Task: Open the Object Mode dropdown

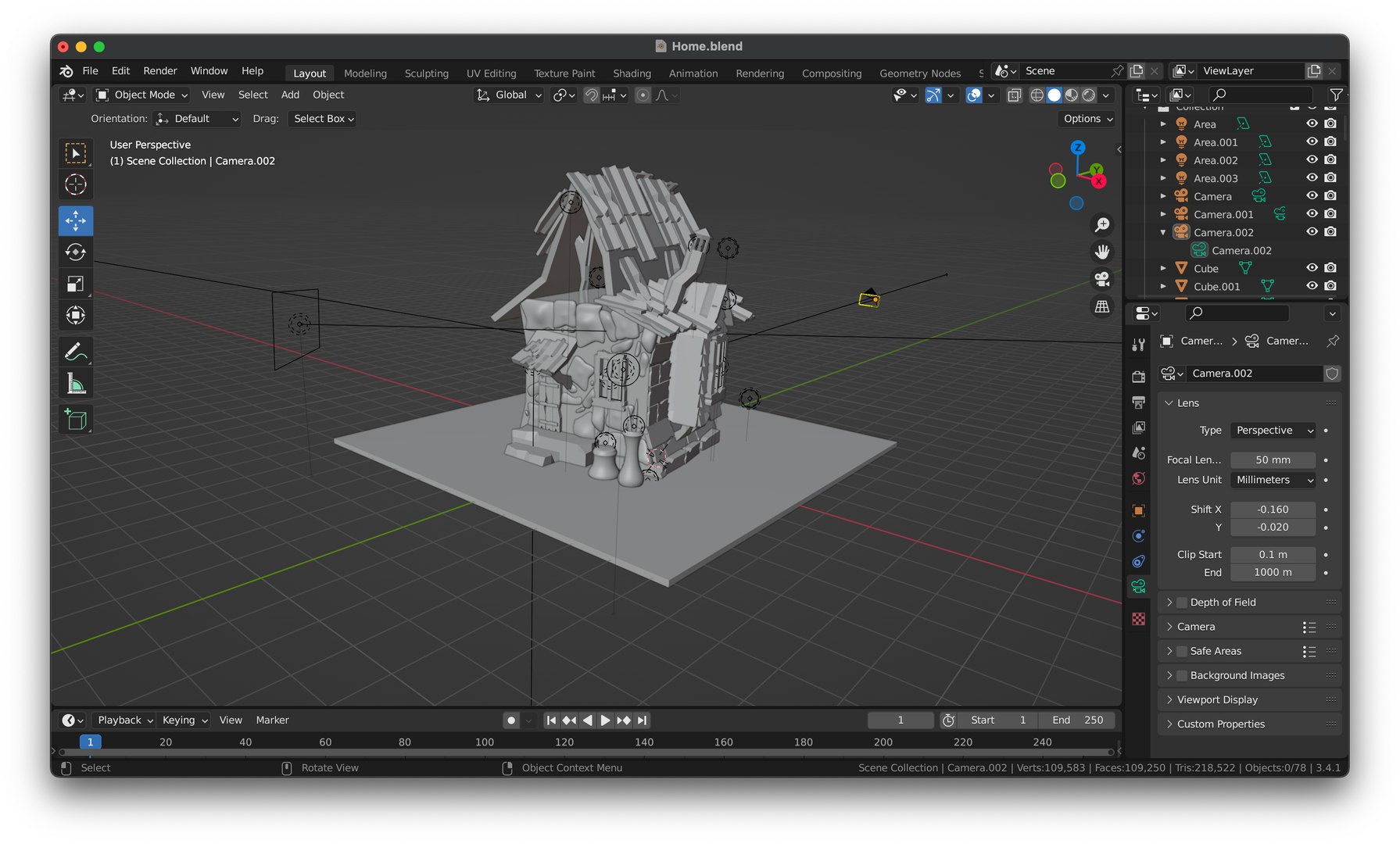Action: [142, 95]
